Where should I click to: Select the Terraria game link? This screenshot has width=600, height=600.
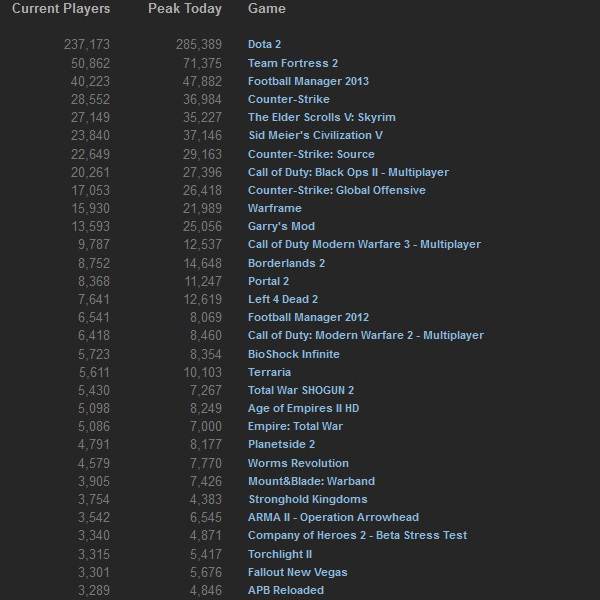[x=269, y=372]
